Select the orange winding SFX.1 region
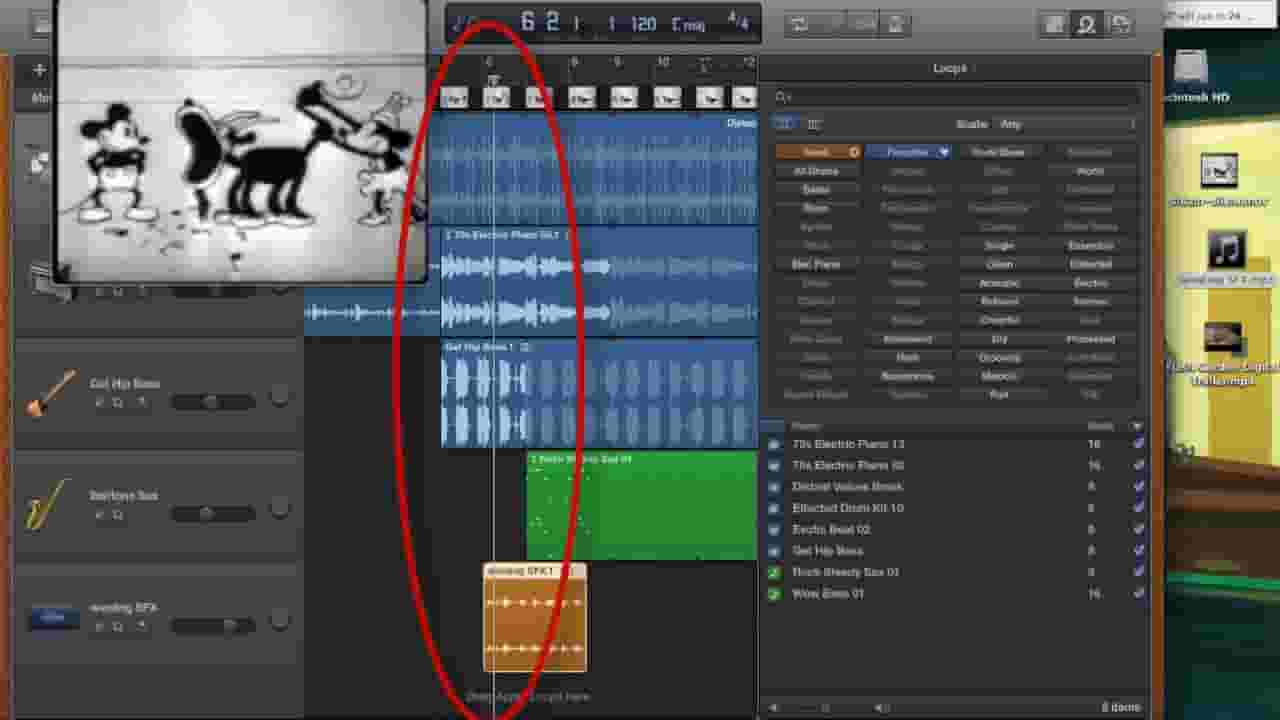This screenshot has height=720, width=1280. click(x=535, y=617)
